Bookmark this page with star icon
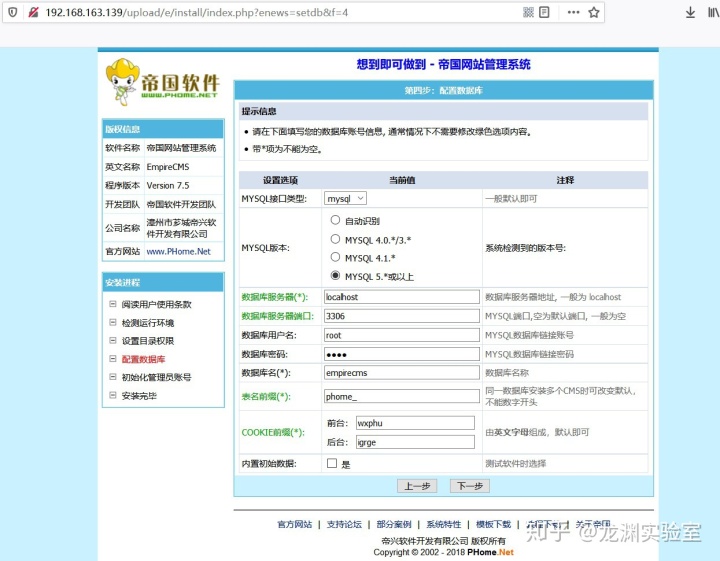The image size is (720, 561). (x=594, y=12)
